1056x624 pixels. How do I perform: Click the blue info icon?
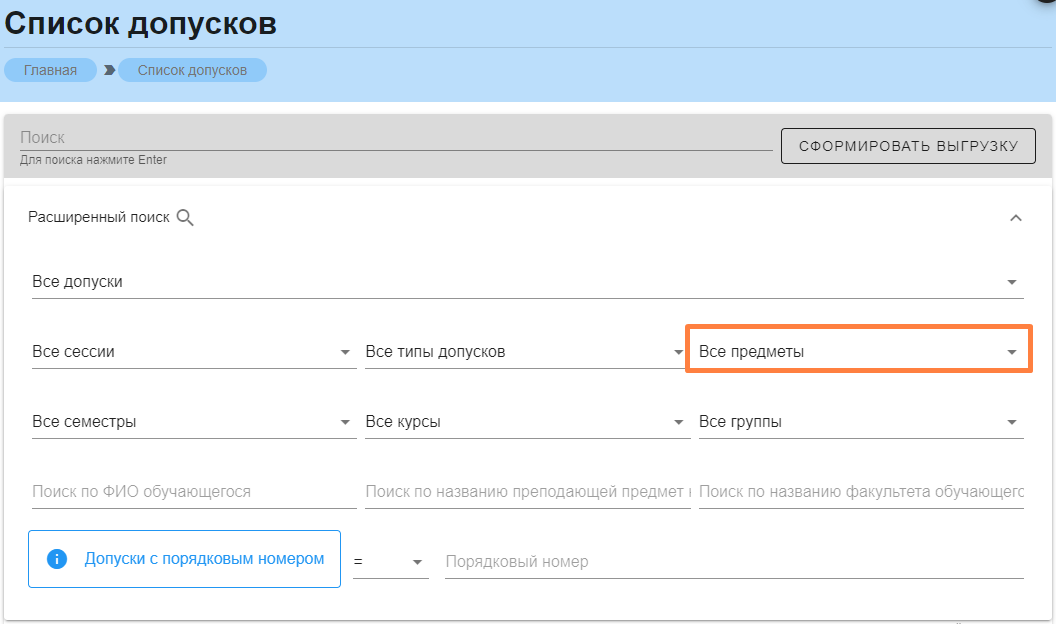[57, 559]
